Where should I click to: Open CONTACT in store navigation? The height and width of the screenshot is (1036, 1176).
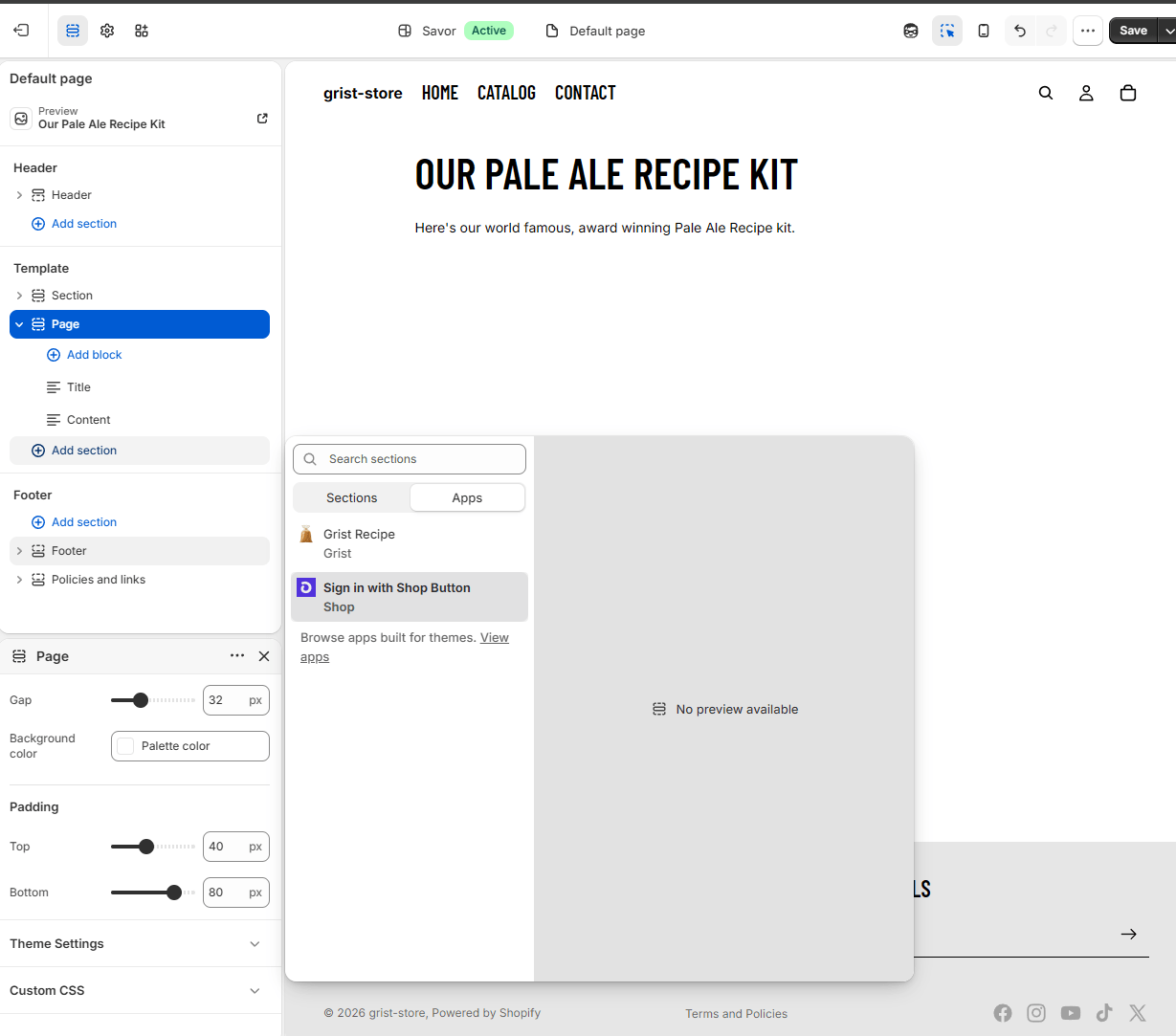pos(586,93)
